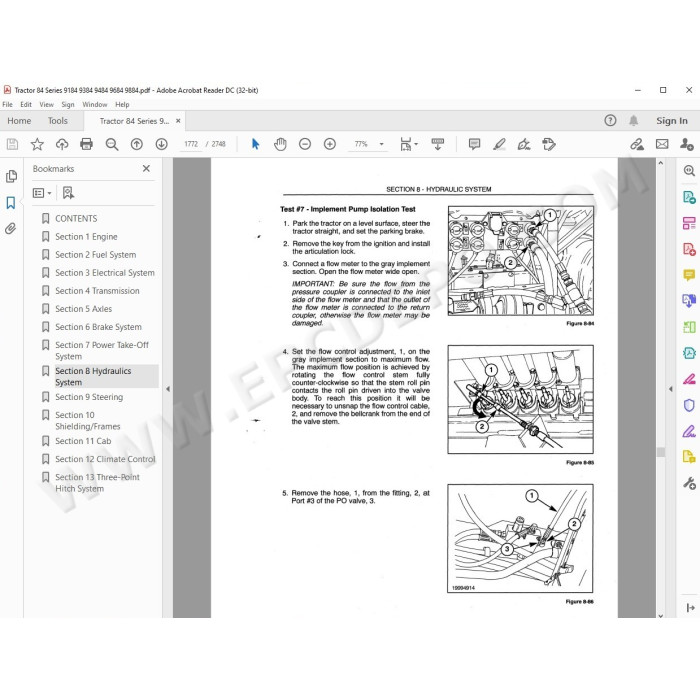
Task: Click the Zoom out minus icon
Action: coord(305,144)
